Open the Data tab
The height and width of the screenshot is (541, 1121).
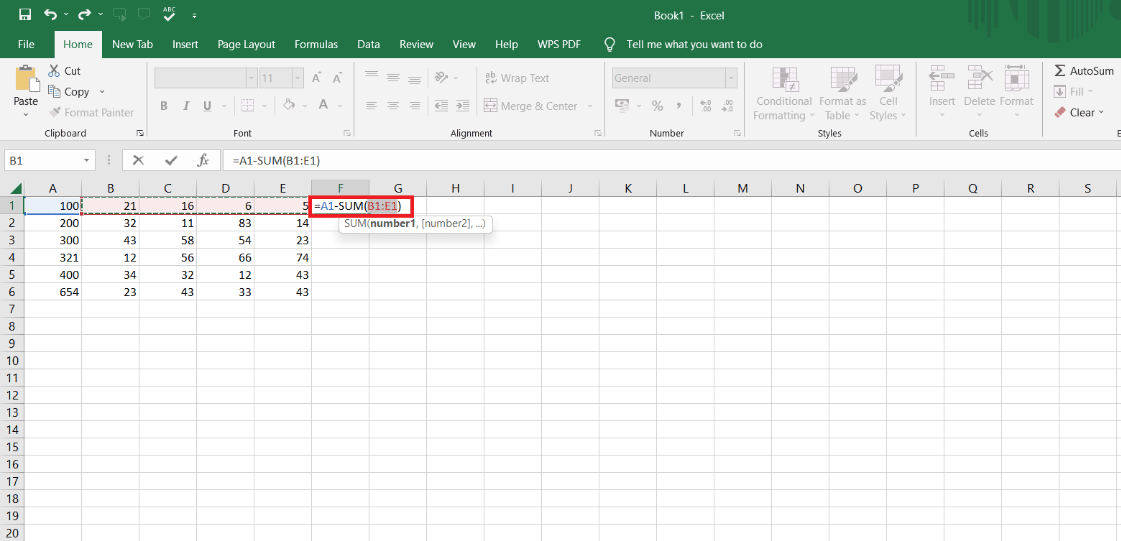click(368, 44)
